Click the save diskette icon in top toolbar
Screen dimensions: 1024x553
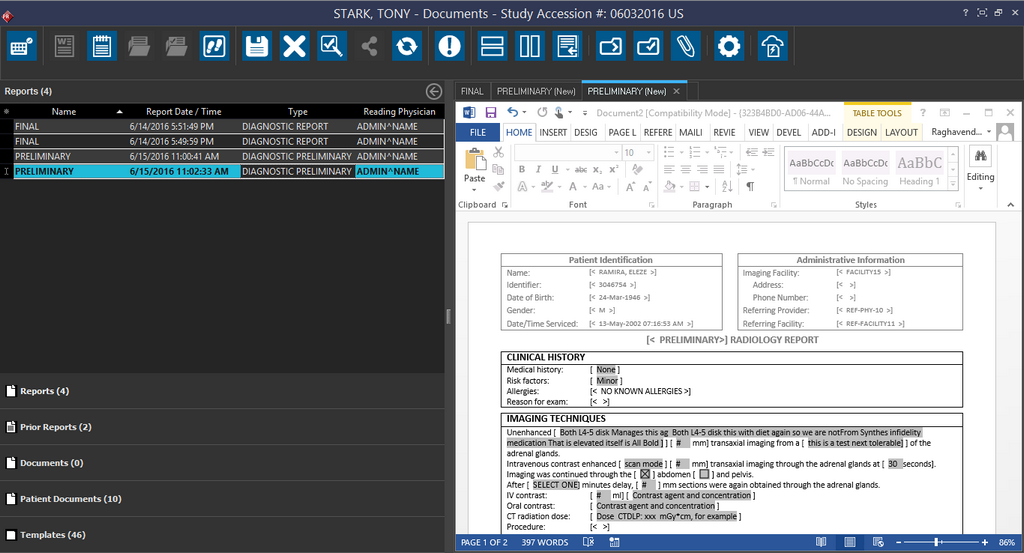pos(257,46)
